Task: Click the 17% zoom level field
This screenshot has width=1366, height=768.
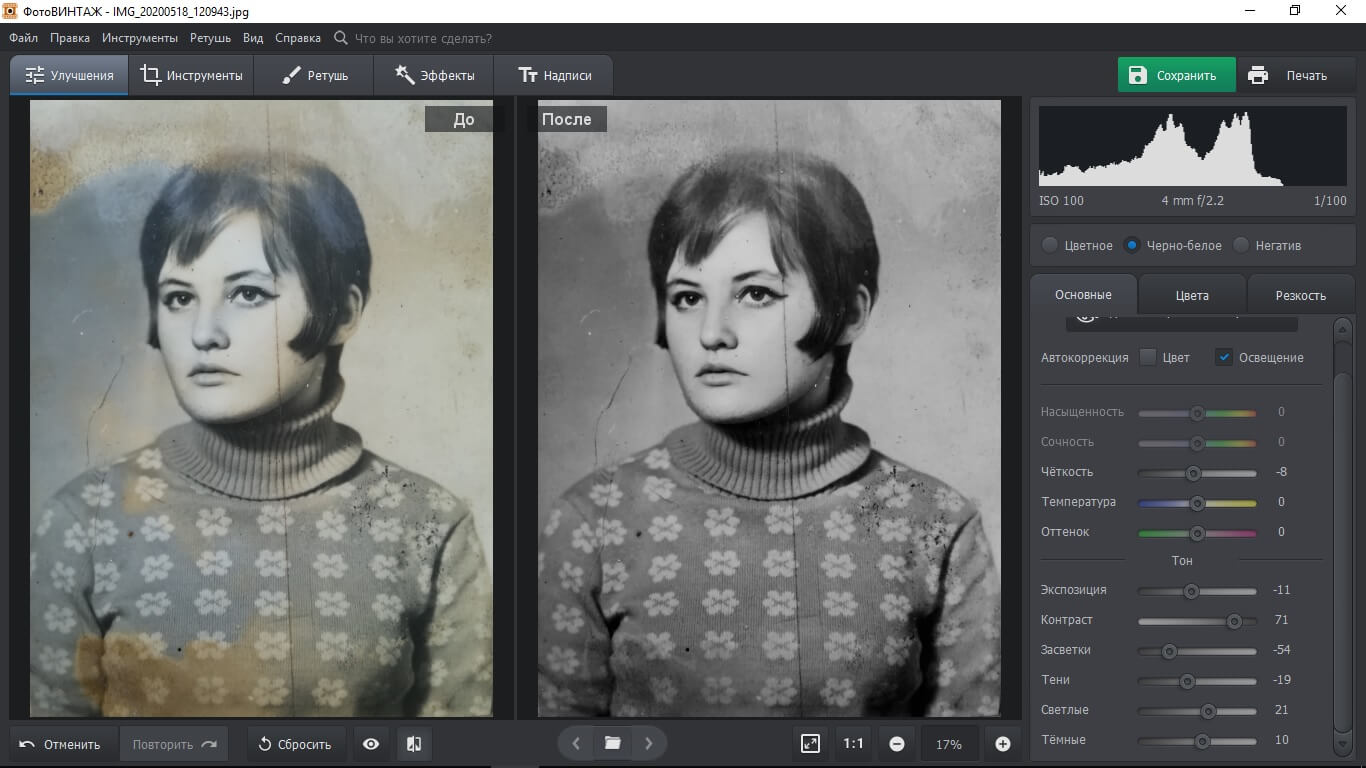Action: [949, 744]
